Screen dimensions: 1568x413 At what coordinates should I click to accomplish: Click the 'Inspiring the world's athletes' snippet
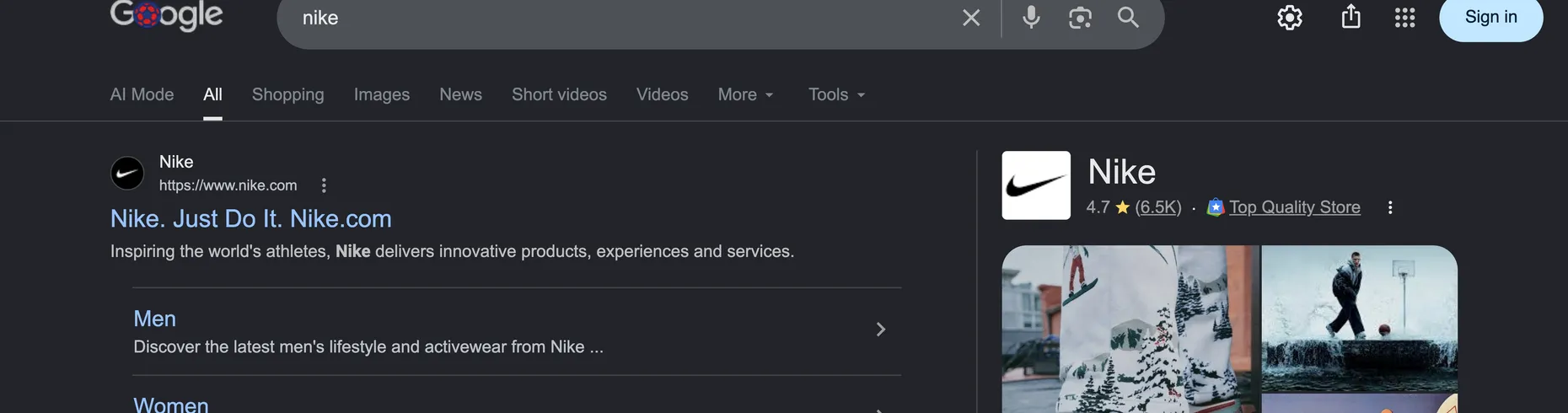(x=452, y=251)
